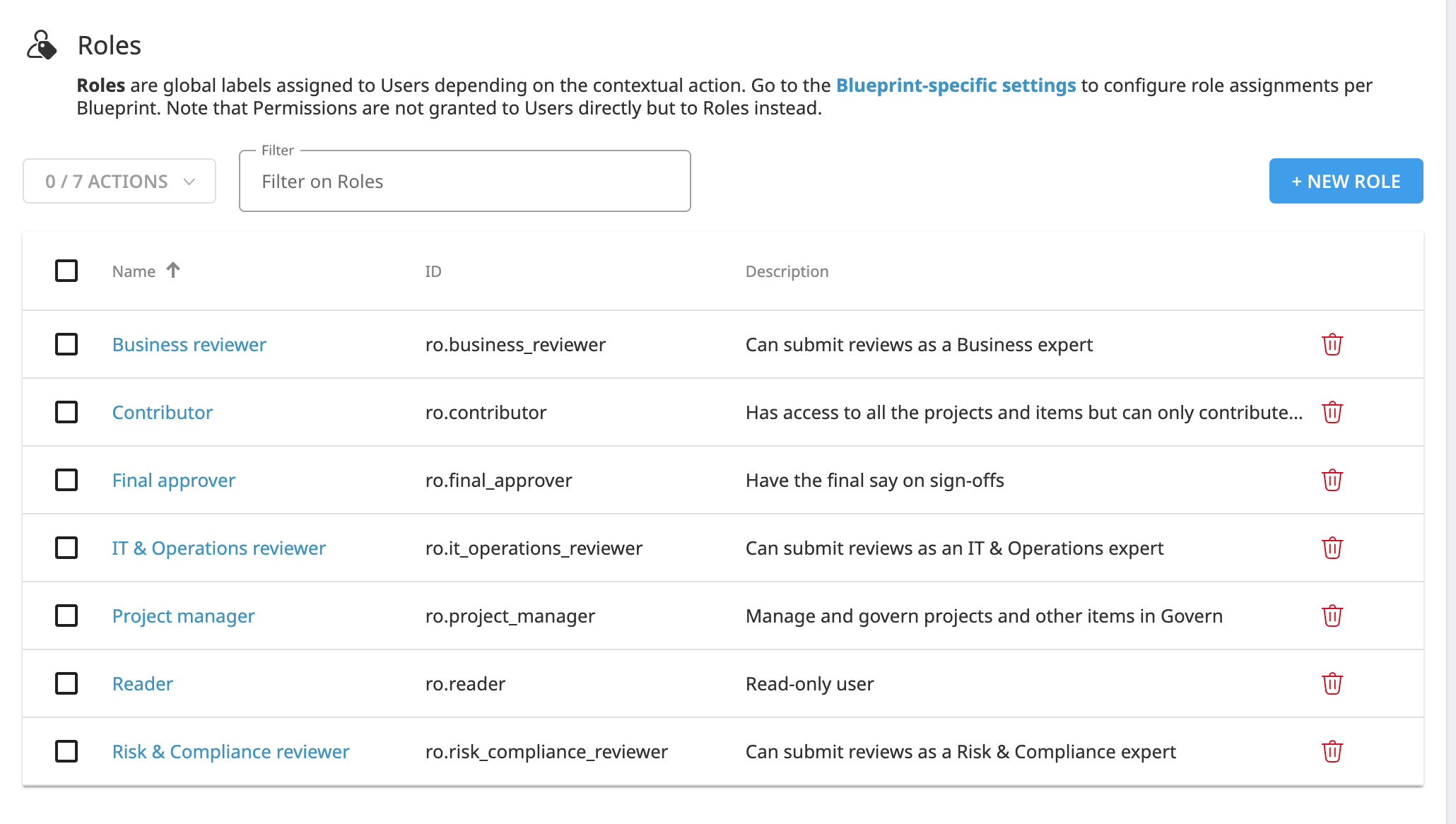Delete the Reader role
The height and width of the screenshot is (824, 1456).
1332,683
